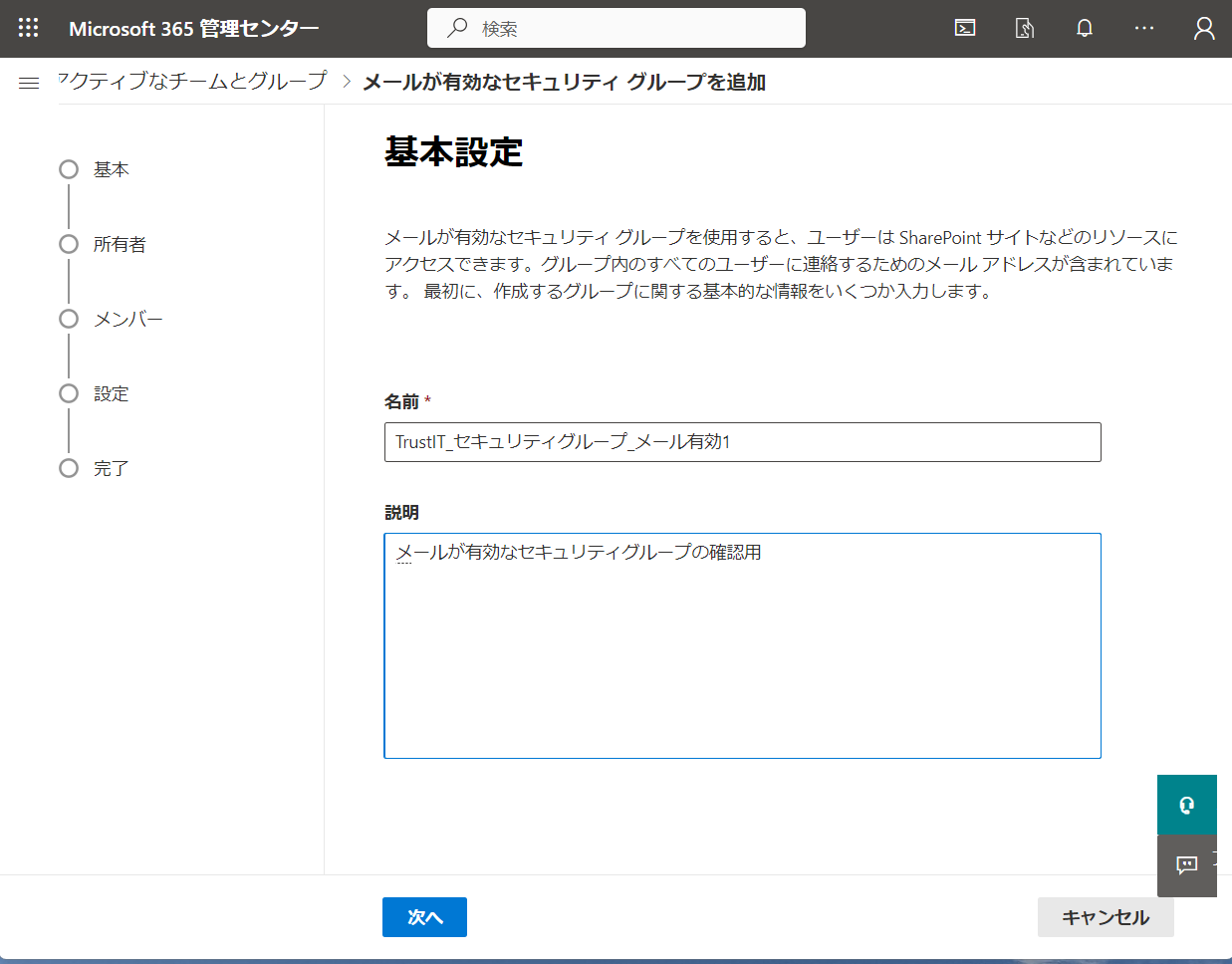The width and height of the screenshot is (1232, 964).
Task: Toggle the hamburger navigation menu
Action: point(29,83)
